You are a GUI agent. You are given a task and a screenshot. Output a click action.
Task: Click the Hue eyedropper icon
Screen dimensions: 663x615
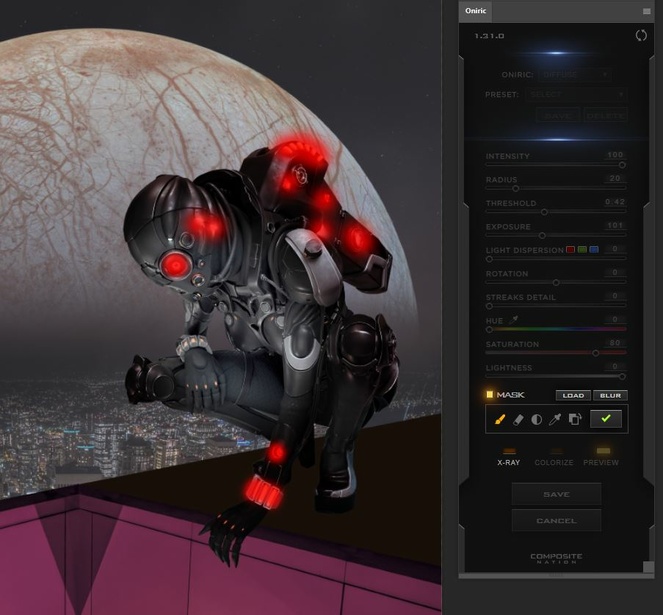pyautogui.click(x=515, y=320)
